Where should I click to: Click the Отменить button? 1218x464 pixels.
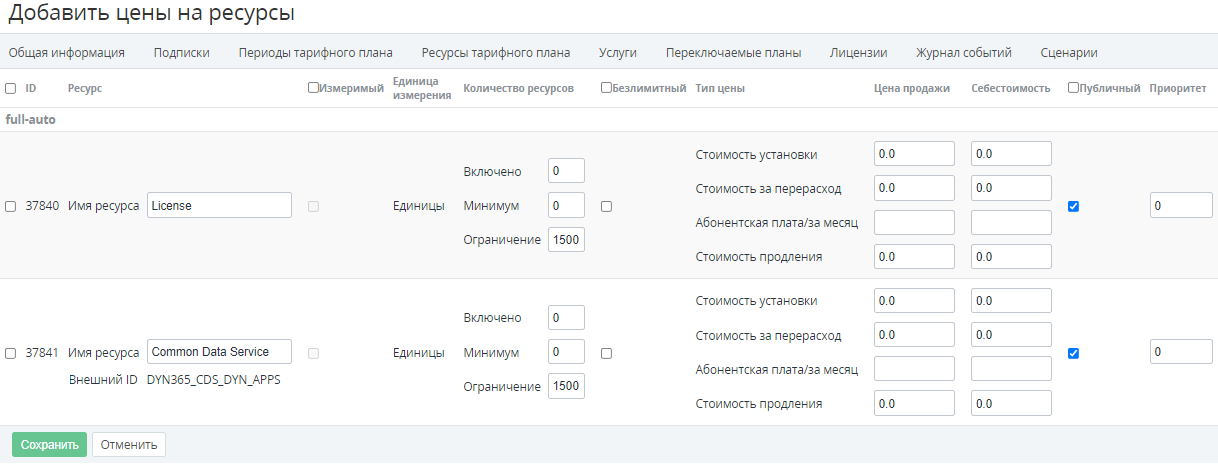[129, 445]
